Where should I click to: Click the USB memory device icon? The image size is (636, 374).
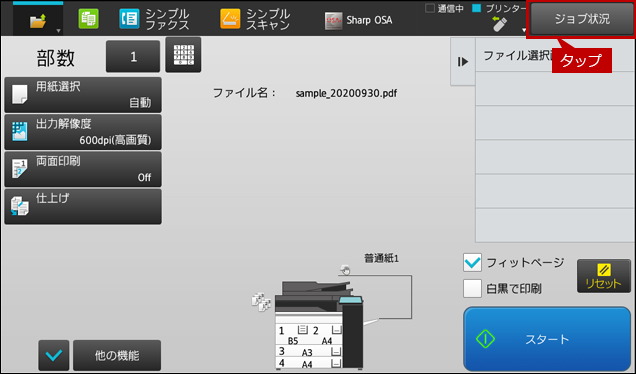499,24
